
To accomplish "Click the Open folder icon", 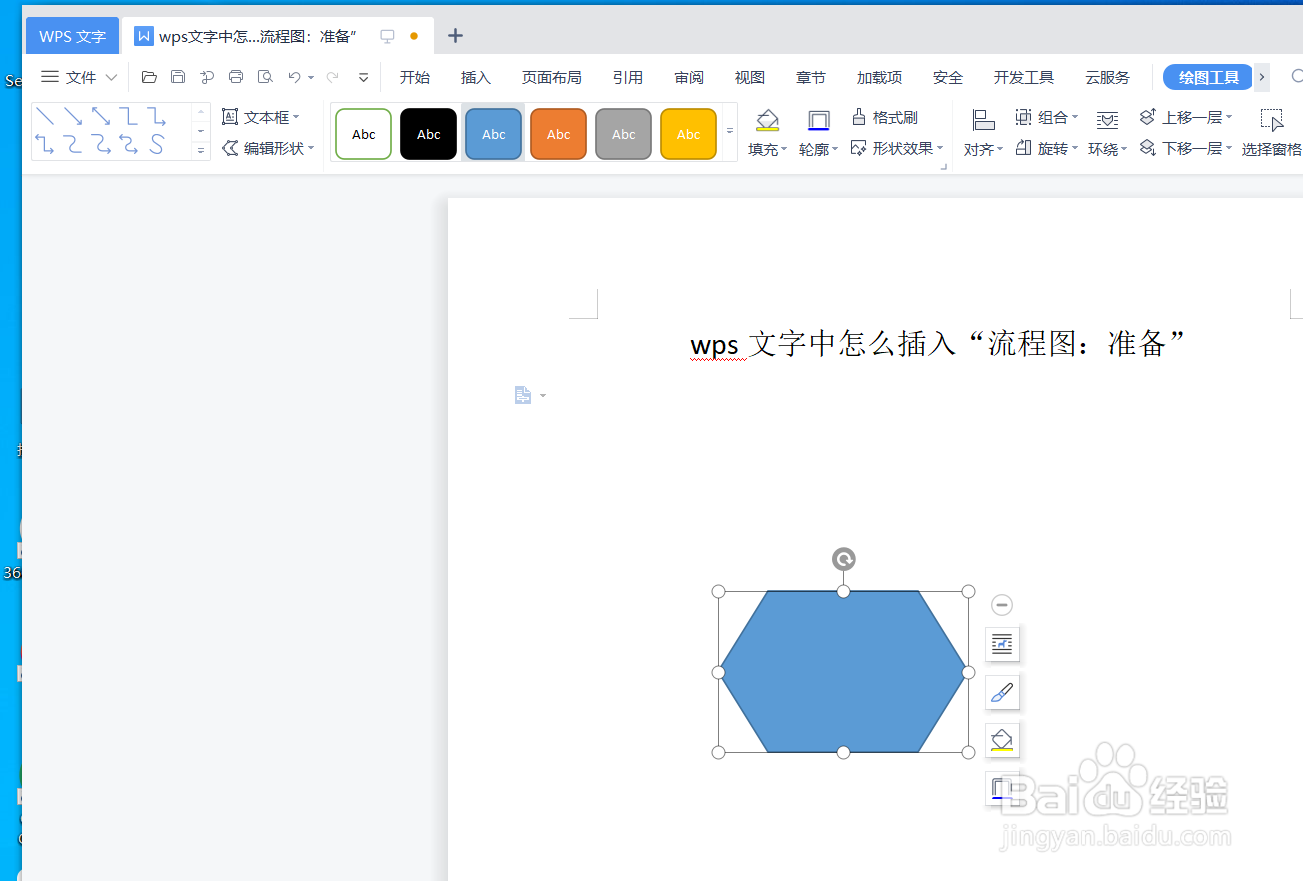I will [149, 77].
